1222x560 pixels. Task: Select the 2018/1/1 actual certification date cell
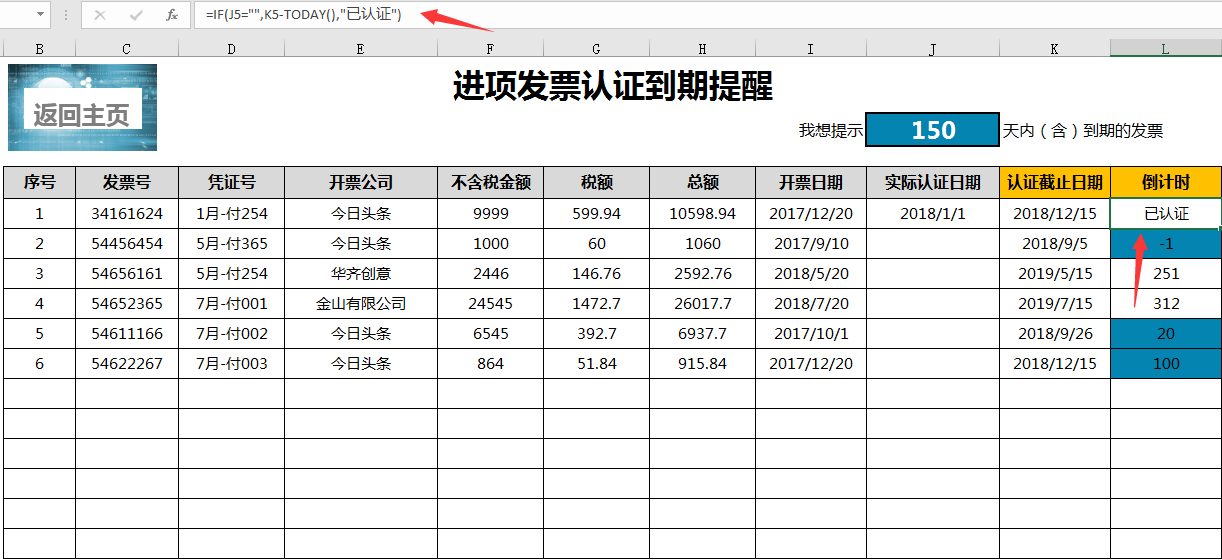coord(933,213)
